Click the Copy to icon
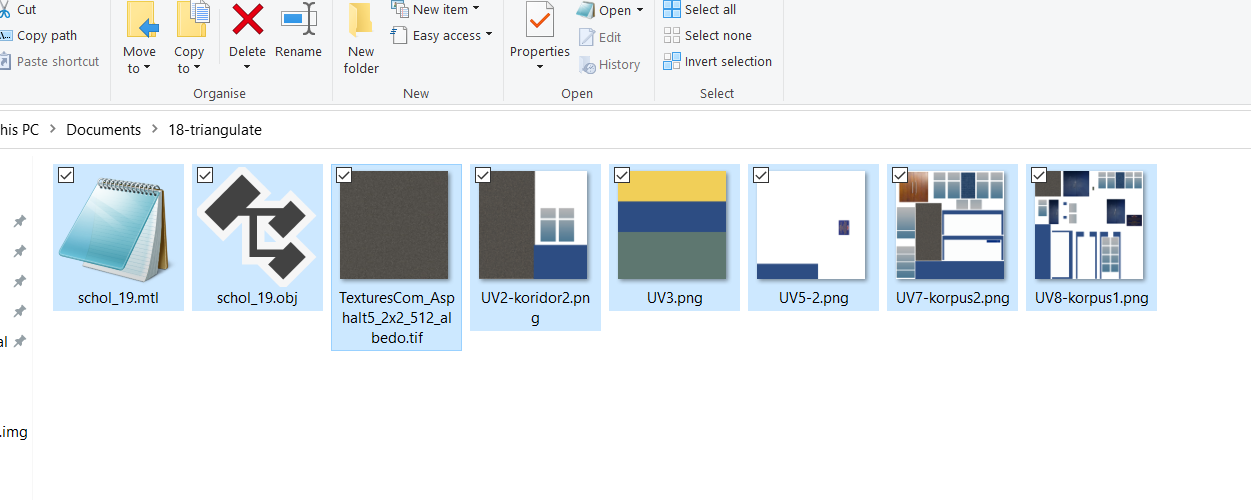Viewport: 1251px width, 500px height. point(192,20)
